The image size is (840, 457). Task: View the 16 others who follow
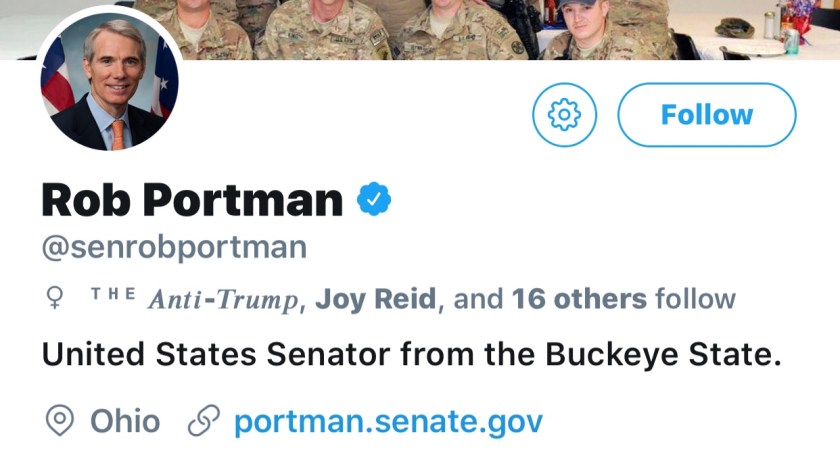click(580, 298)
